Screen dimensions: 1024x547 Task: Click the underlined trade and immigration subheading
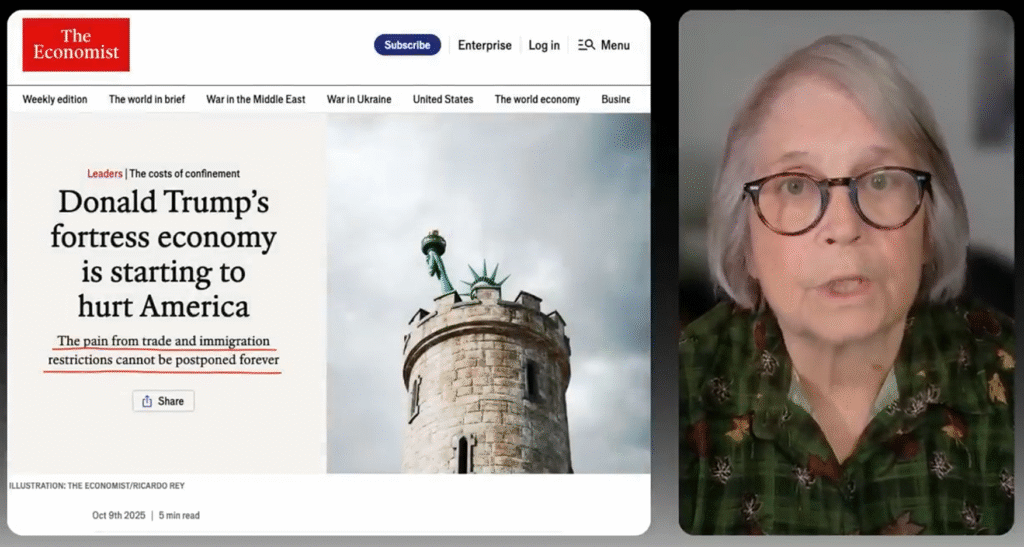(x=164, y=350)
